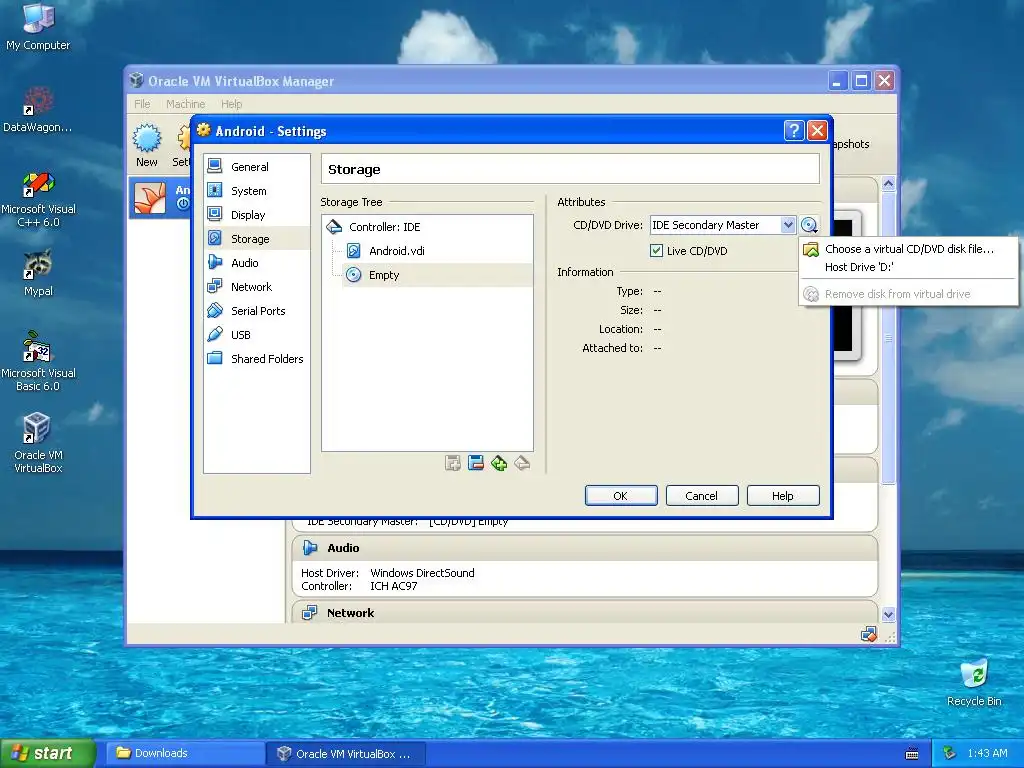Select Microsoft Visual C++ 6.0 desktop icon
This screenshot has height=768, width=1024.
(x=38, y=199)
